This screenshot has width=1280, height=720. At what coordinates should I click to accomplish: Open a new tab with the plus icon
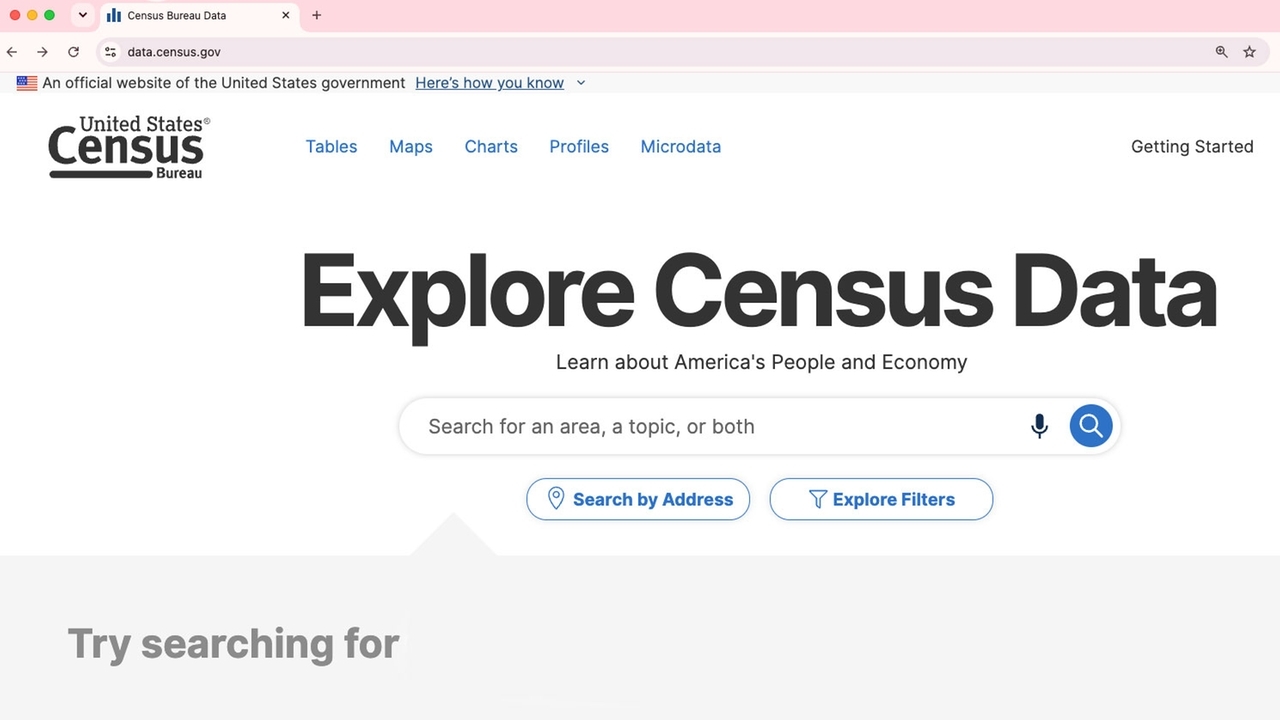(316, 15)
